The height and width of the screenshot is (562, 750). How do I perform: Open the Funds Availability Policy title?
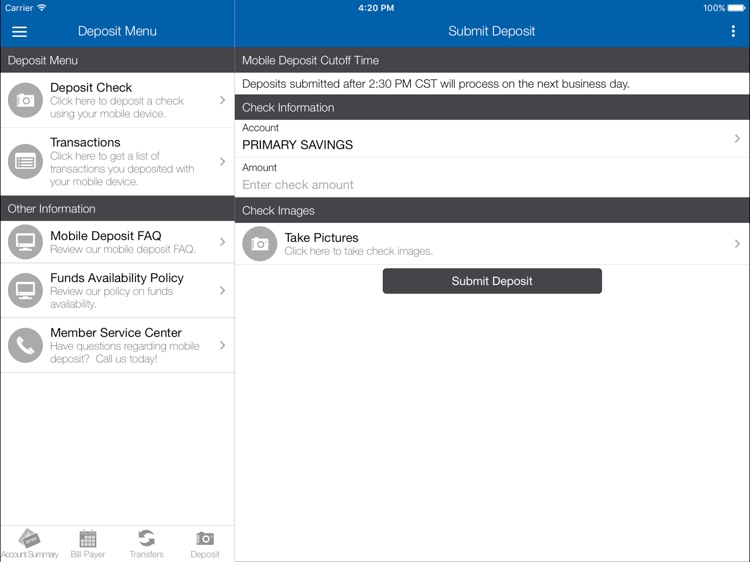click(x=117, y=278)
